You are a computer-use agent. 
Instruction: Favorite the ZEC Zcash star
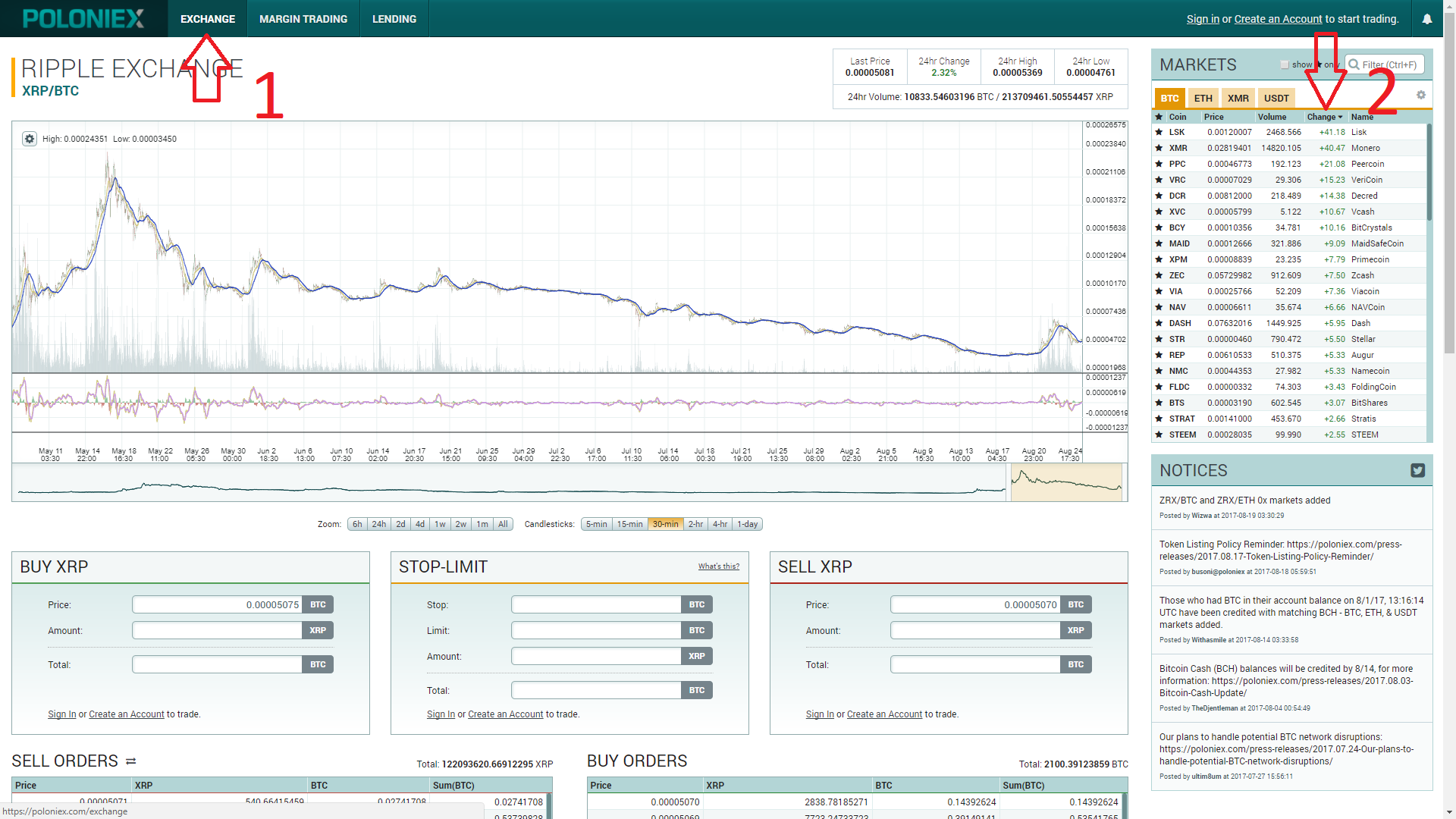click(x=1159, y=275)
